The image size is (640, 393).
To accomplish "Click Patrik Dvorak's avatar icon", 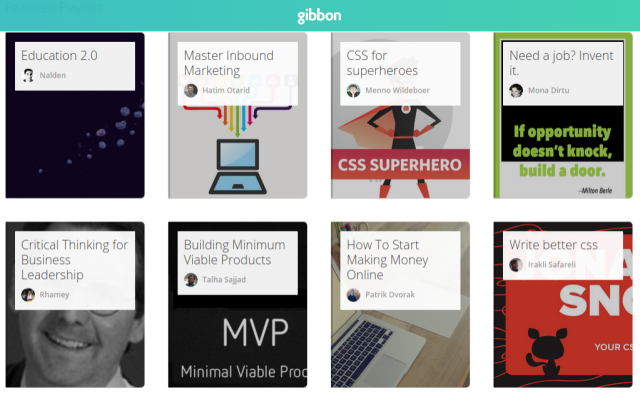I will (353, 294).
